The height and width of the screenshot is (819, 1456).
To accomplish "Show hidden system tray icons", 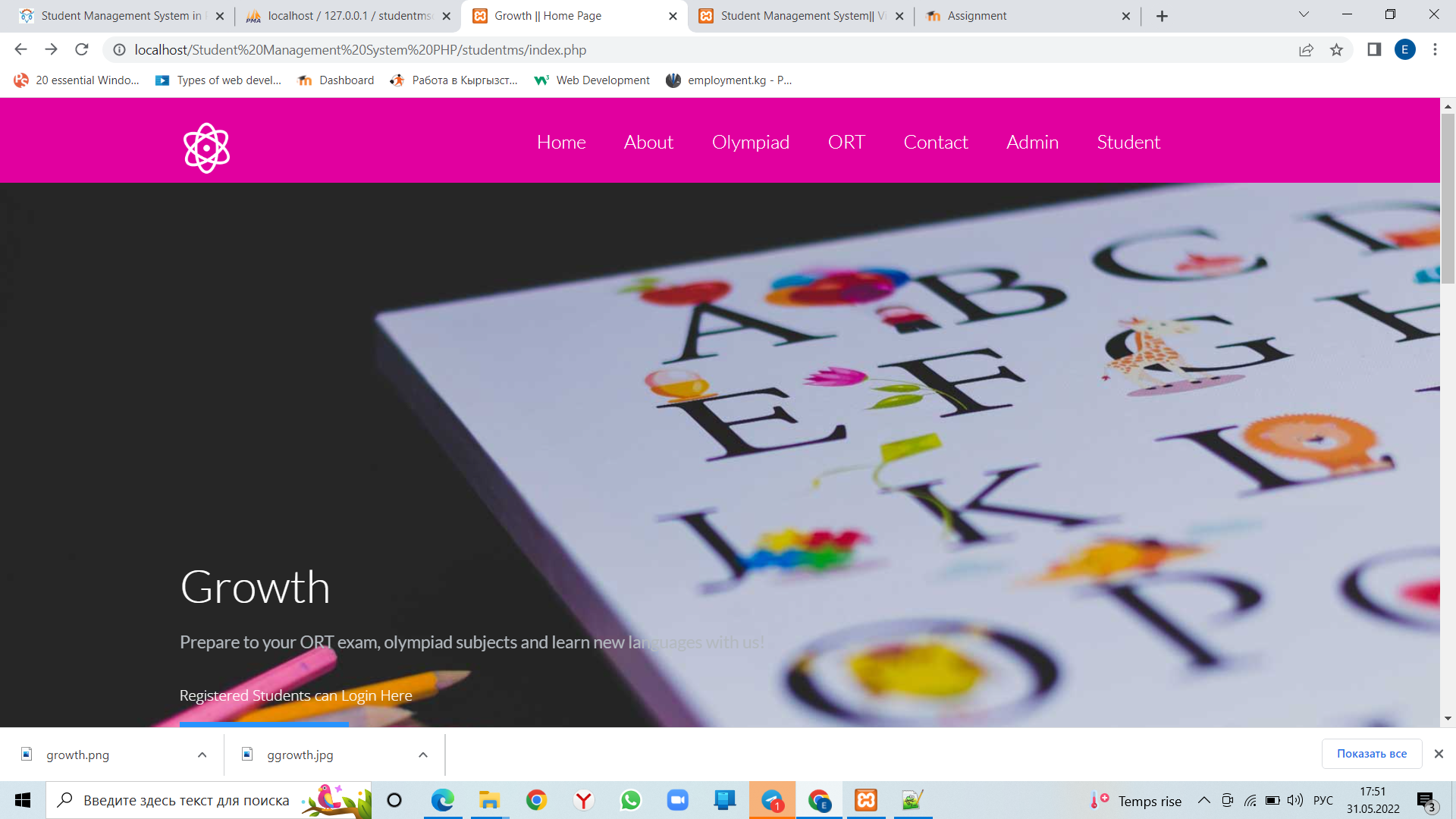I will point(1203,801).
